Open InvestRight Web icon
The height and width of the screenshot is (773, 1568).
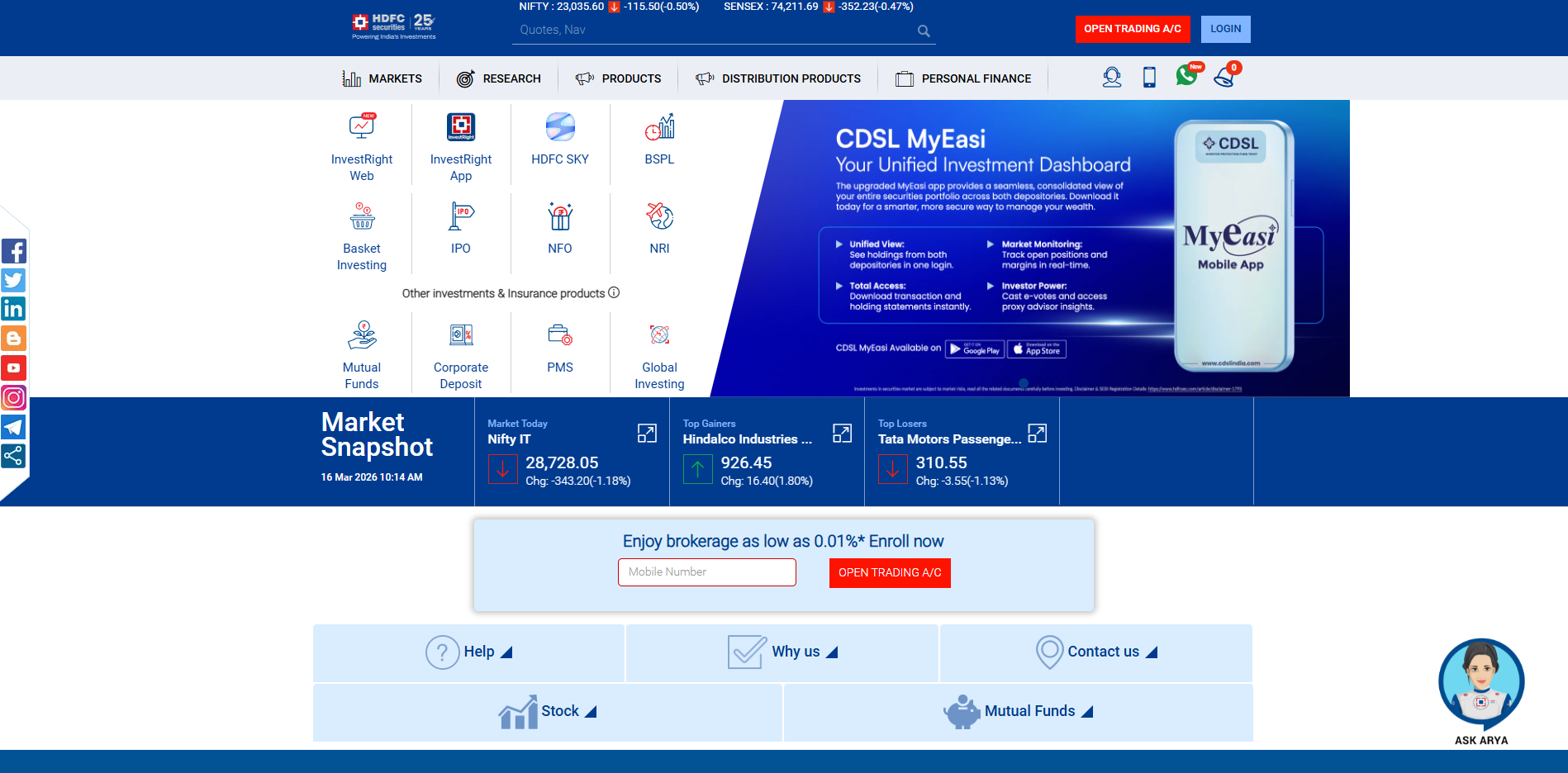[362, 127]
